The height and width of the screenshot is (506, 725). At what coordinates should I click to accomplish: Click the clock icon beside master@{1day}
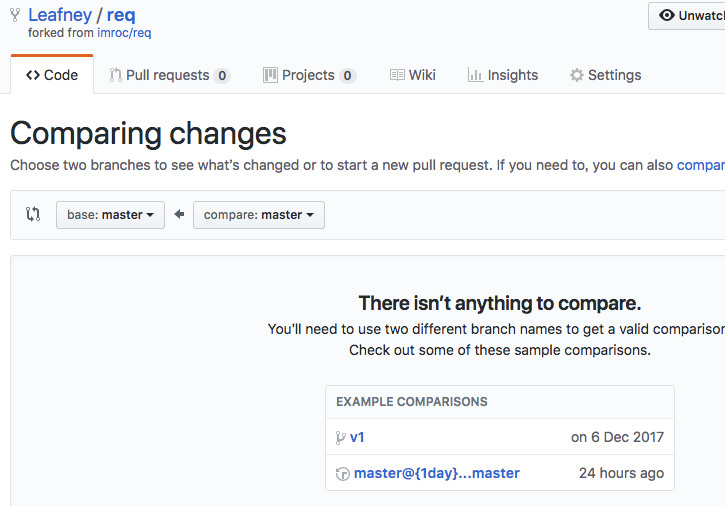coord(341,473)
